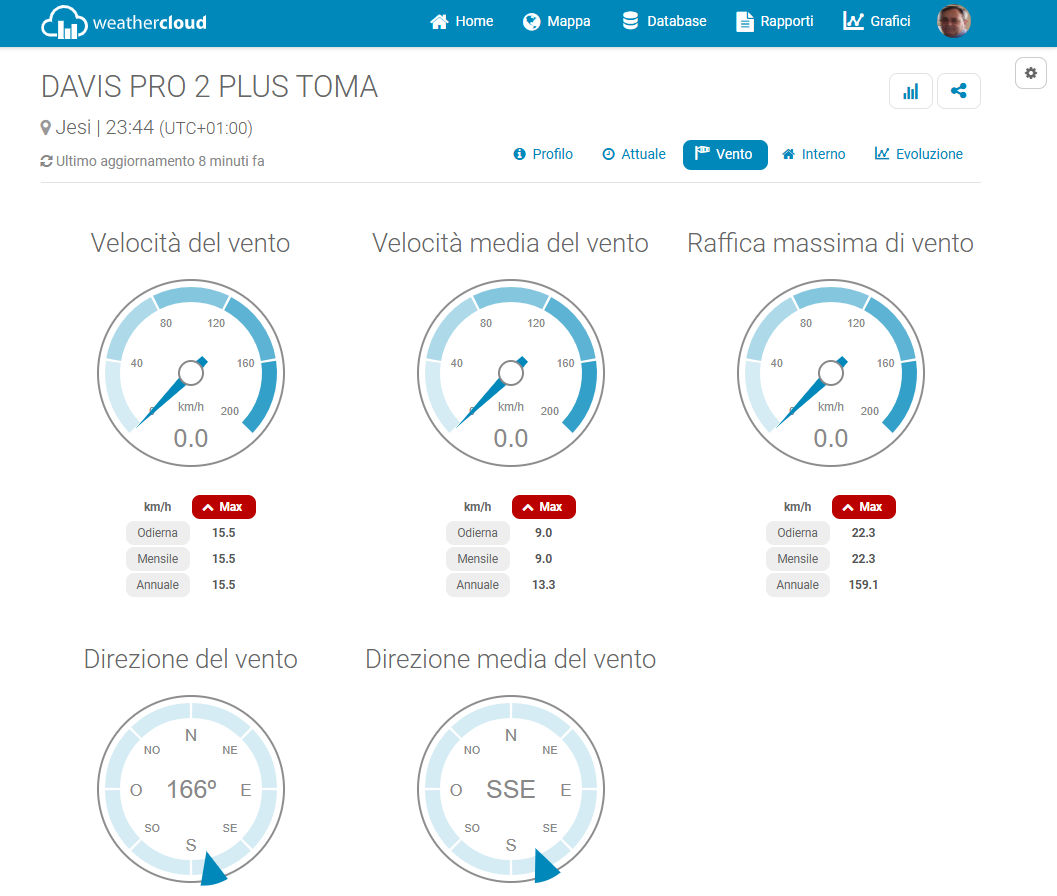Viewport: 1057px width, 896px height.
Task: Click the location pin next to Jesi
Action: pyautogui.click(x=46, y=128)
